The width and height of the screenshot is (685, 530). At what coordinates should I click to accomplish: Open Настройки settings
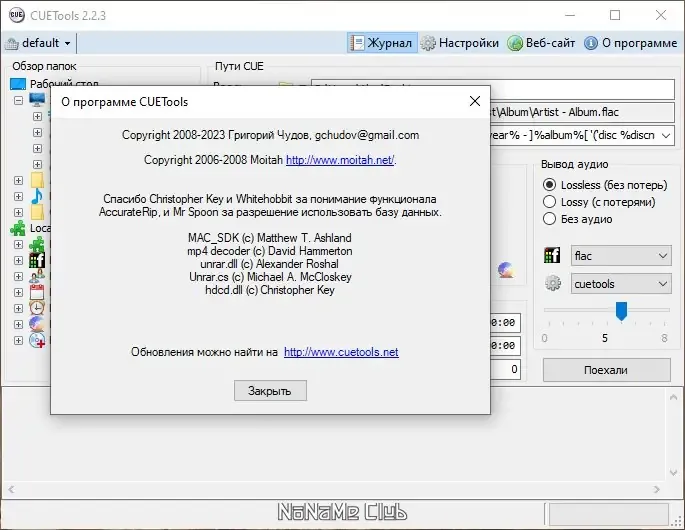[460, 43]
